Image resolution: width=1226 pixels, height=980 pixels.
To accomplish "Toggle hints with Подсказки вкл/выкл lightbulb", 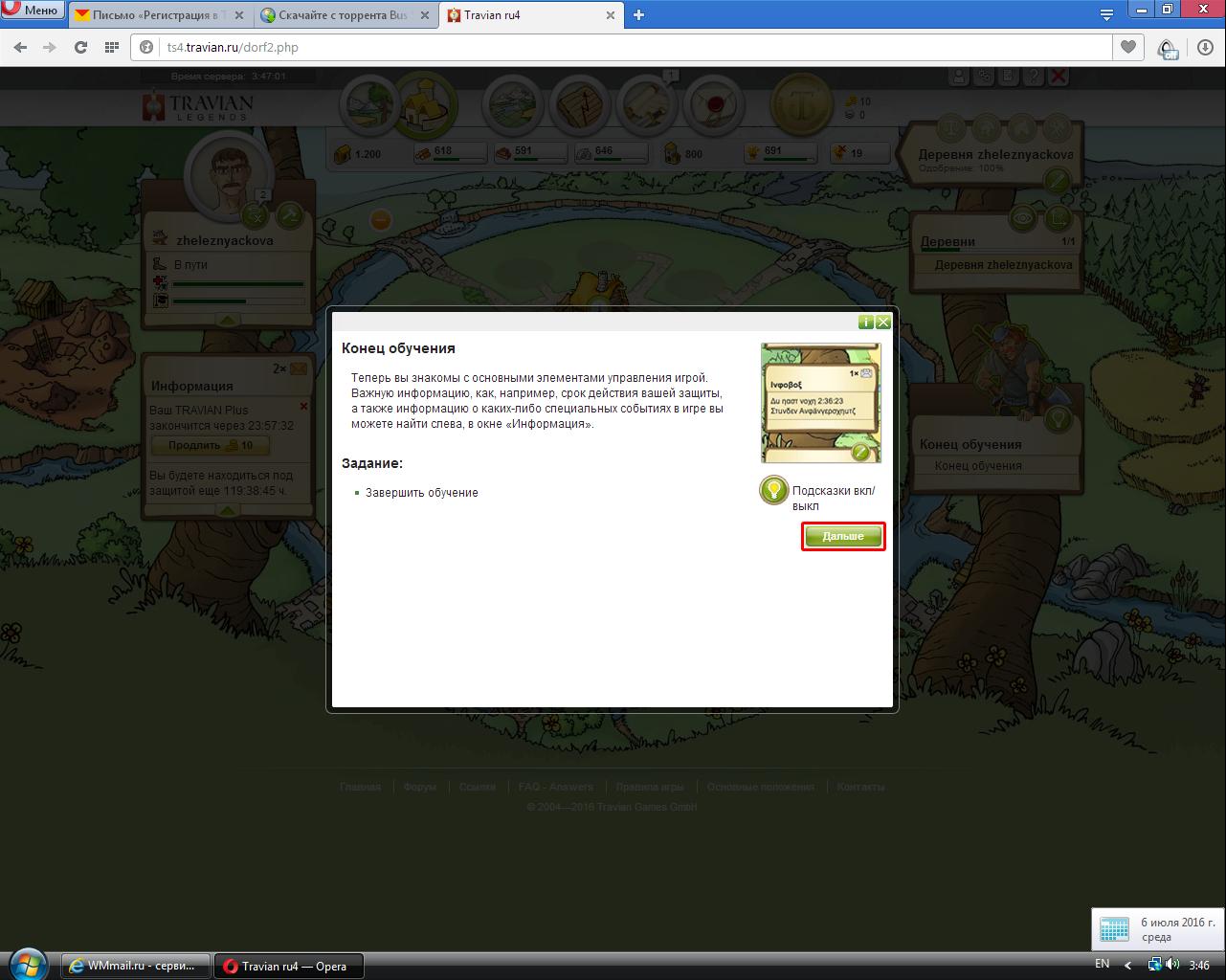I will point(773,491).
